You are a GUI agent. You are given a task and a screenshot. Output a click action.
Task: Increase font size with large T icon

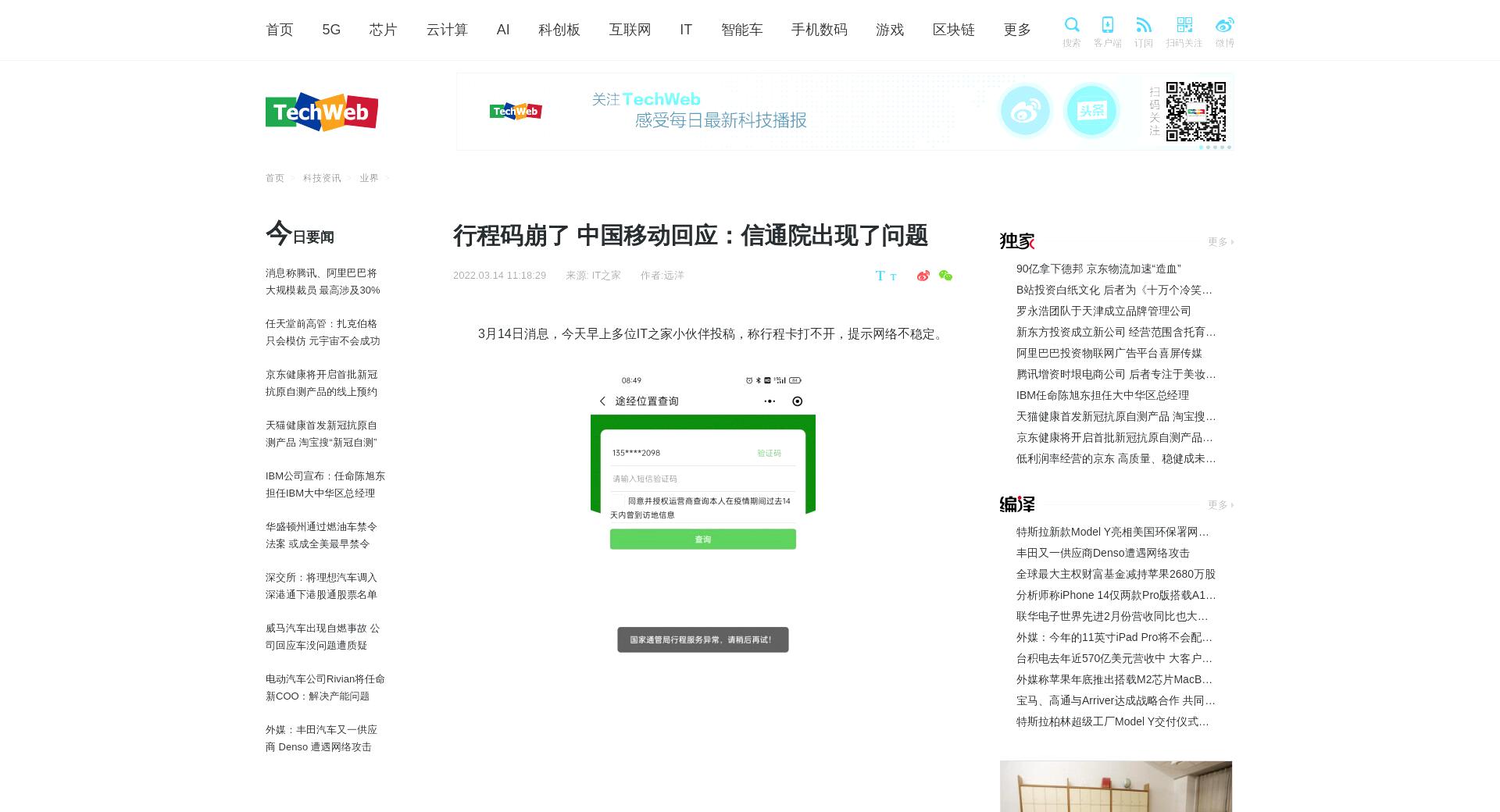pos(880,276)
